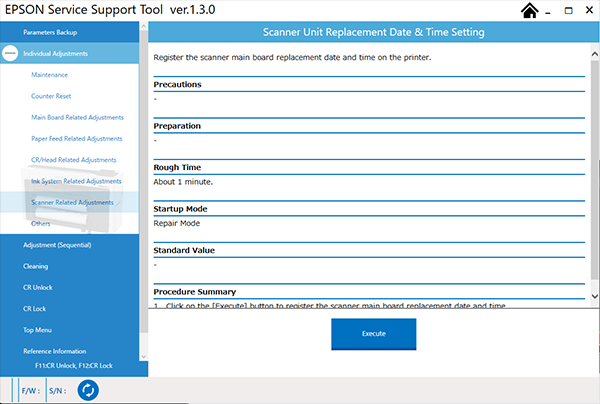Image resolution: width=600 pixels, height=404 pixels.
Task: Click content pane scroll down arrow
Action: click(x=595, y=296)
